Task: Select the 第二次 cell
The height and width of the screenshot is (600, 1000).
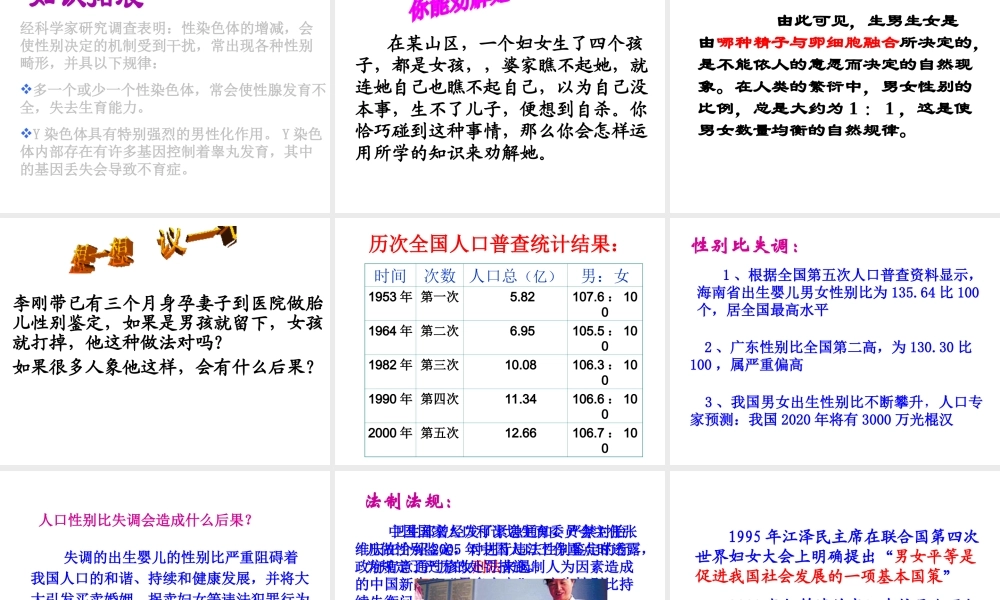Action: point(439,337)
